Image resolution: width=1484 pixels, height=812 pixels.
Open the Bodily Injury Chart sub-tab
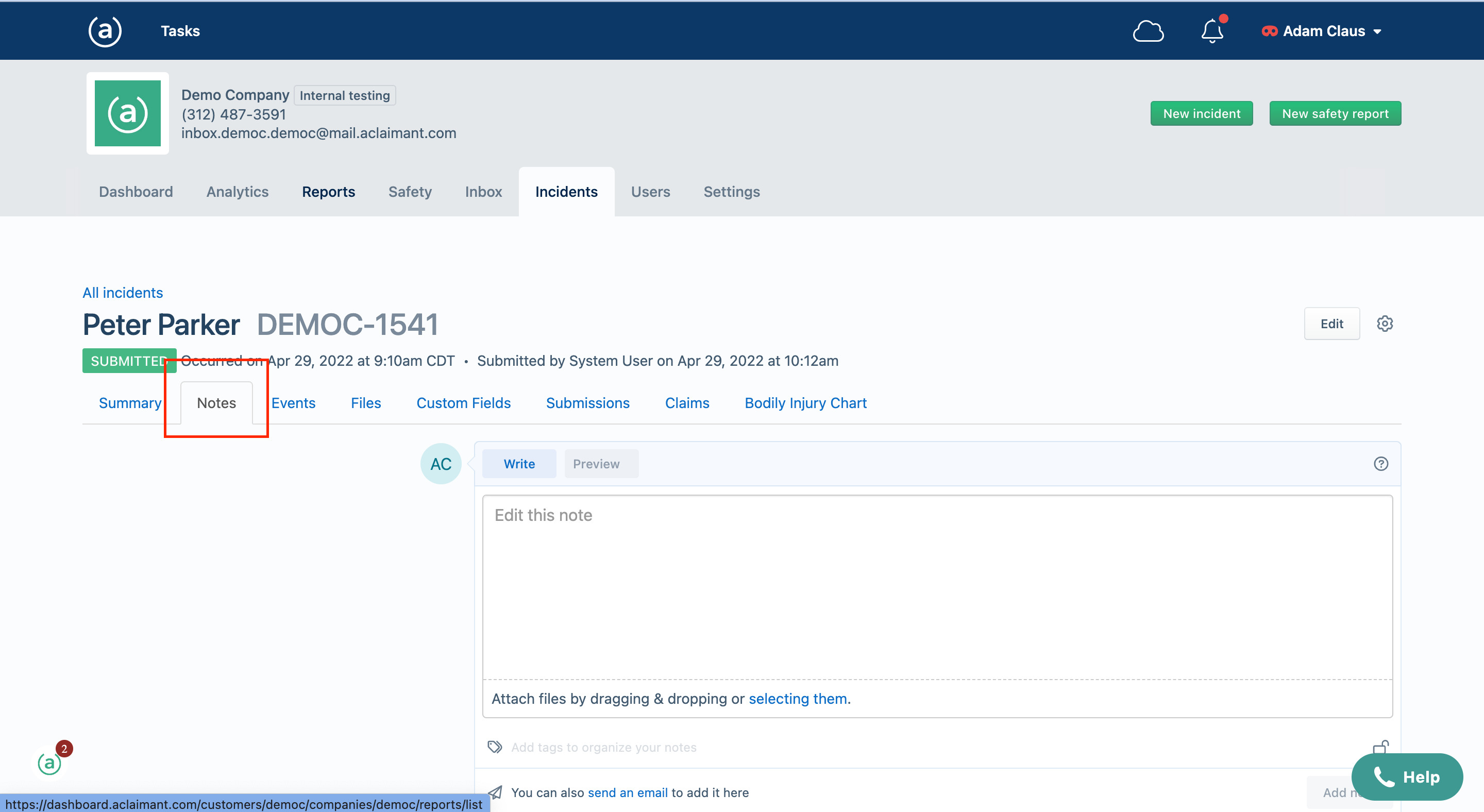click(805, 403)
